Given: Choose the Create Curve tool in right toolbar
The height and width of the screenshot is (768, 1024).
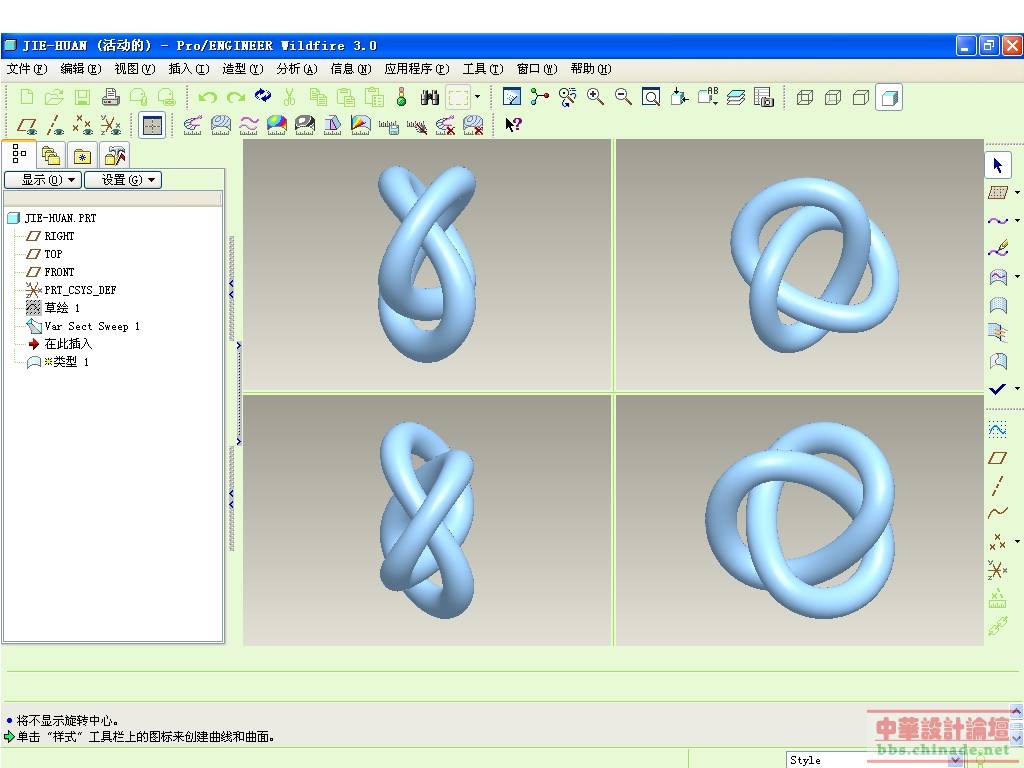Looking at the screenshot, I should (997, 221).
